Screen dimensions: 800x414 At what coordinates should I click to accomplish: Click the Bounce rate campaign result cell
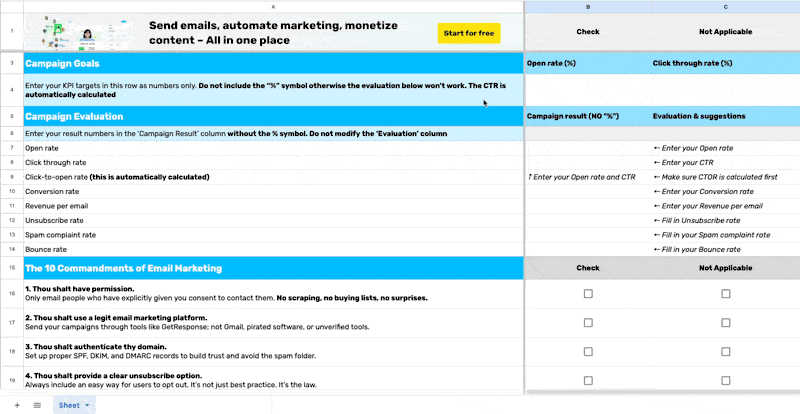[587, 249]
